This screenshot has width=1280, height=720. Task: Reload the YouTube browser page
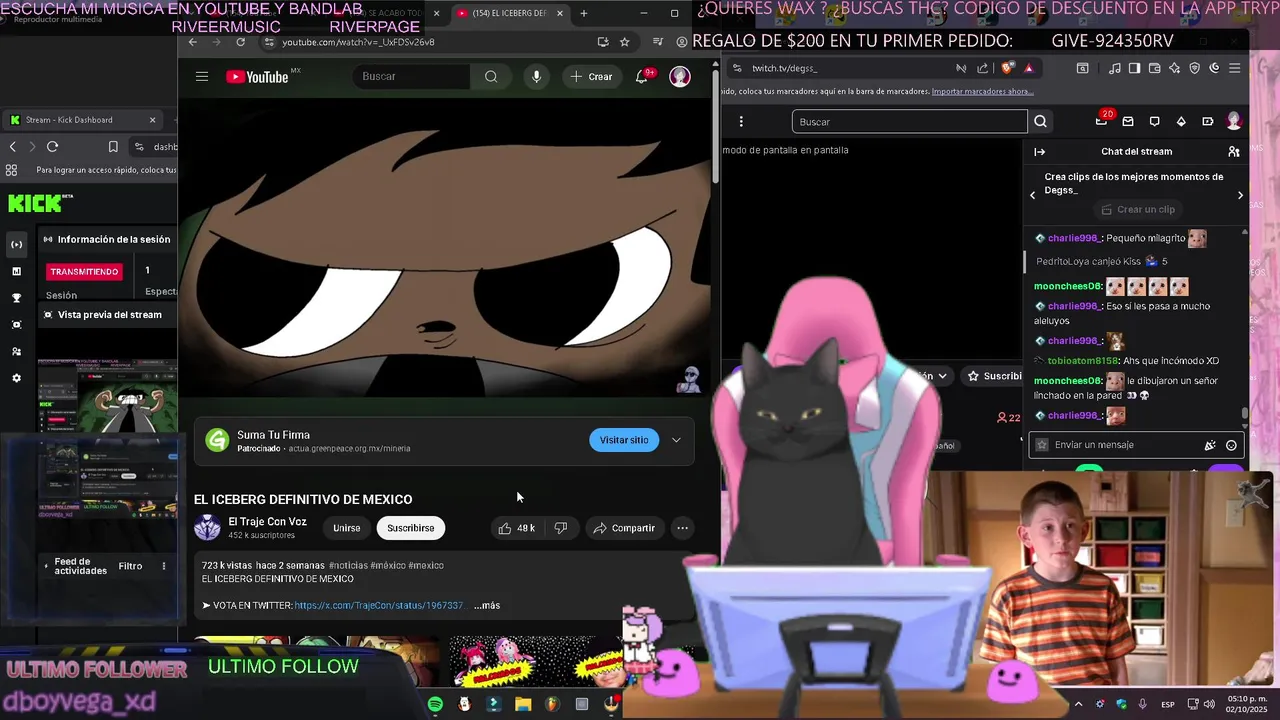240,42
